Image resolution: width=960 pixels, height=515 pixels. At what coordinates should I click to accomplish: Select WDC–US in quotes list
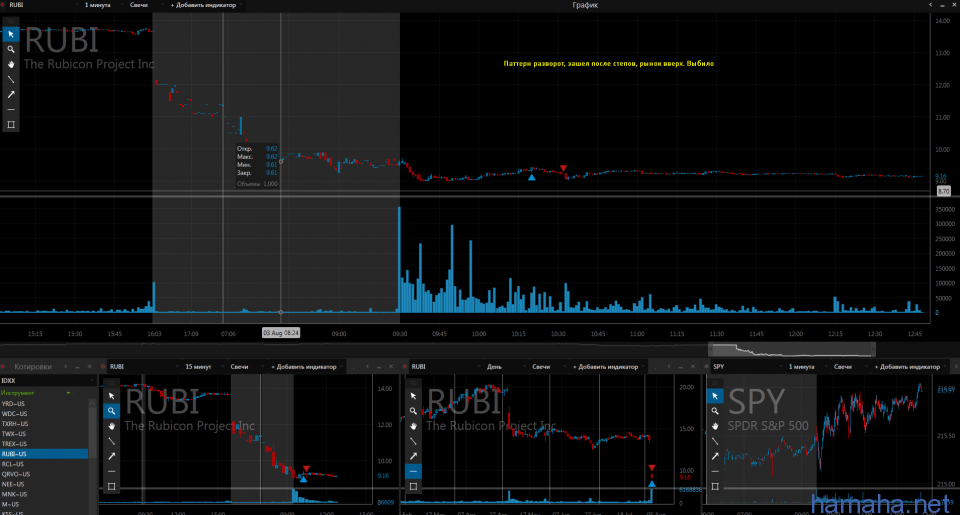click(44, 414)
